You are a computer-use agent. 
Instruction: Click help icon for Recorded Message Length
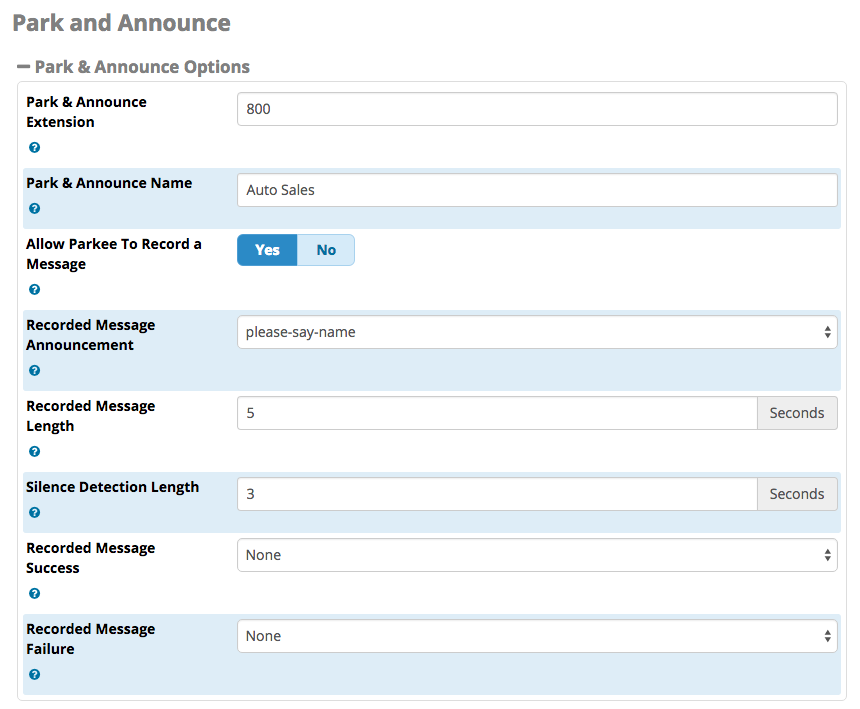click(35, 452)
